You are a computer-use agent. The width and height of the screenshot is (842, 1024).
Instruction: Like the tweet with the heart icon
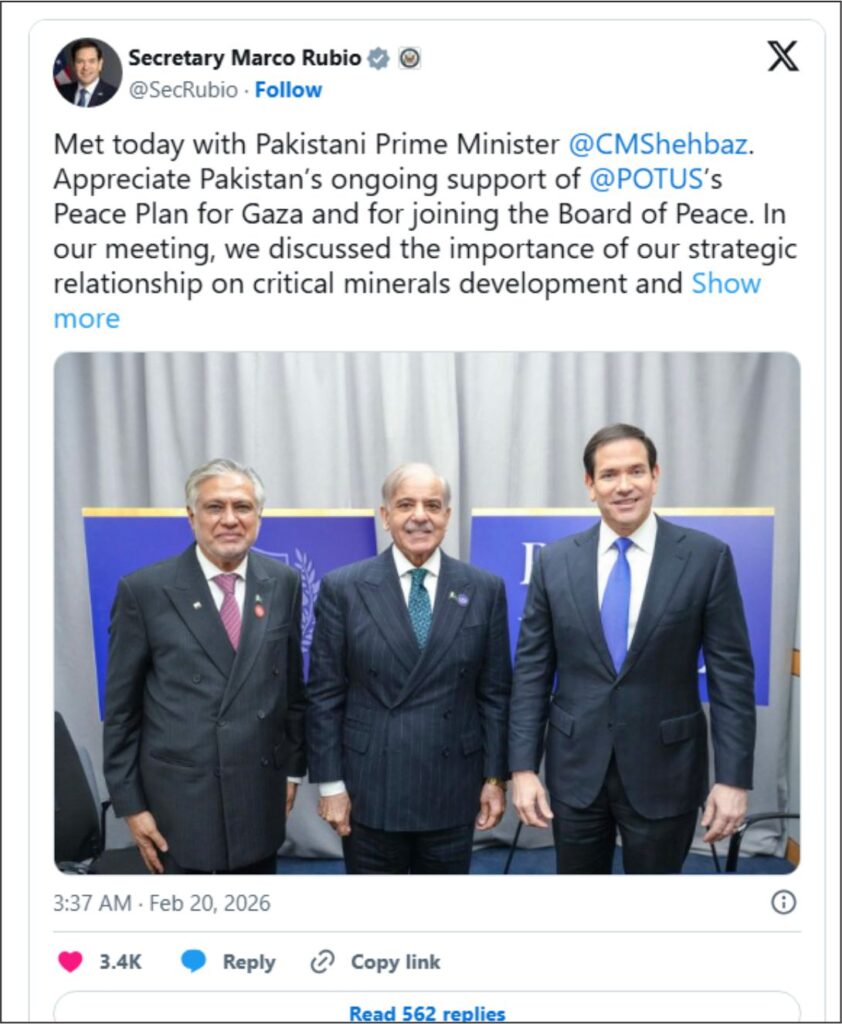point(70,962)
